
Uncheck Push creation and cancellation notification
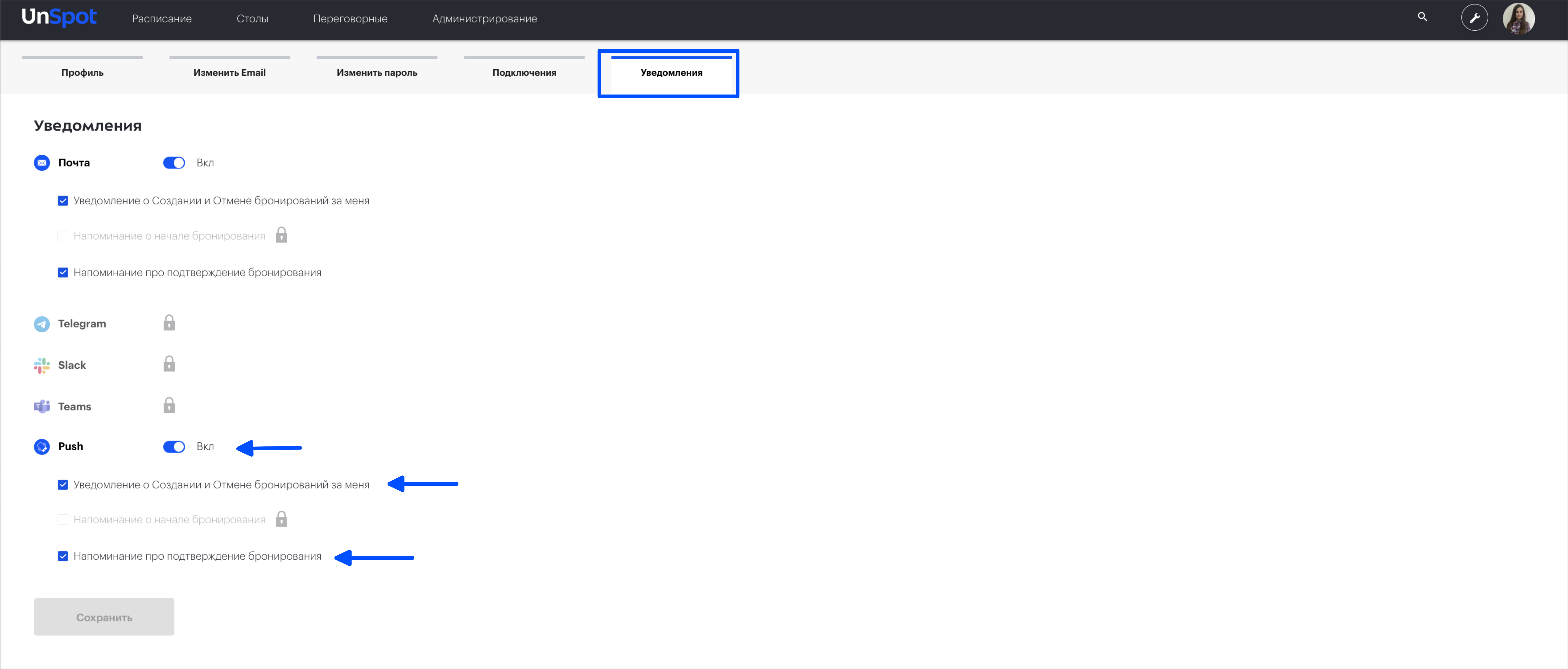coord(63,485)
